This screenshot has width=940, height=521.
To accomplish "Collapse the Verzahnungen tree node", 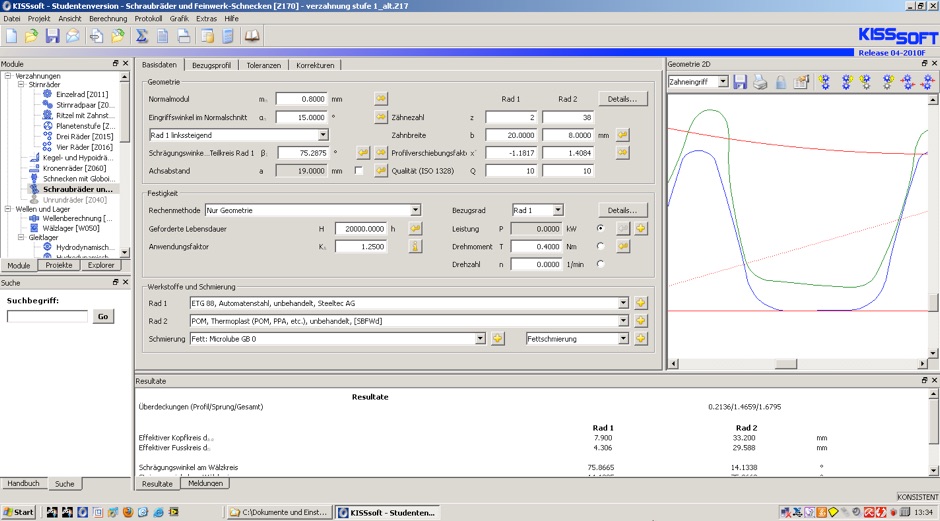I will pyautogui.click(x=8, y=76).
